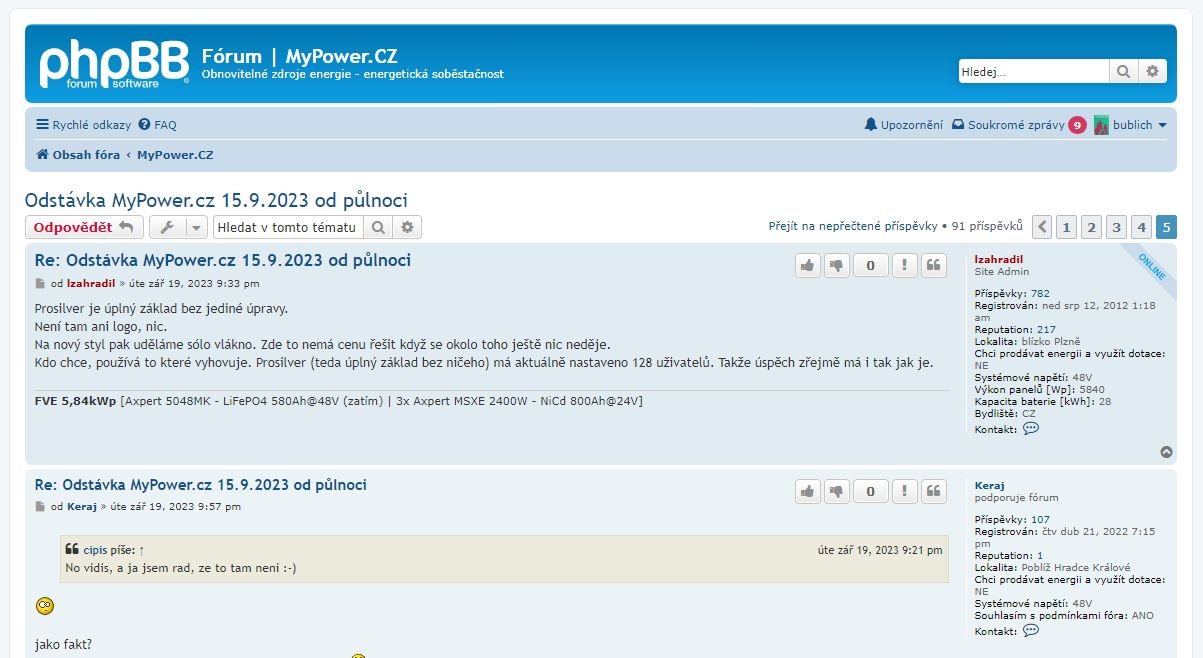Report Keraj's post with exclamation icon
1203x658 pixels.
[x=904, y=491]
